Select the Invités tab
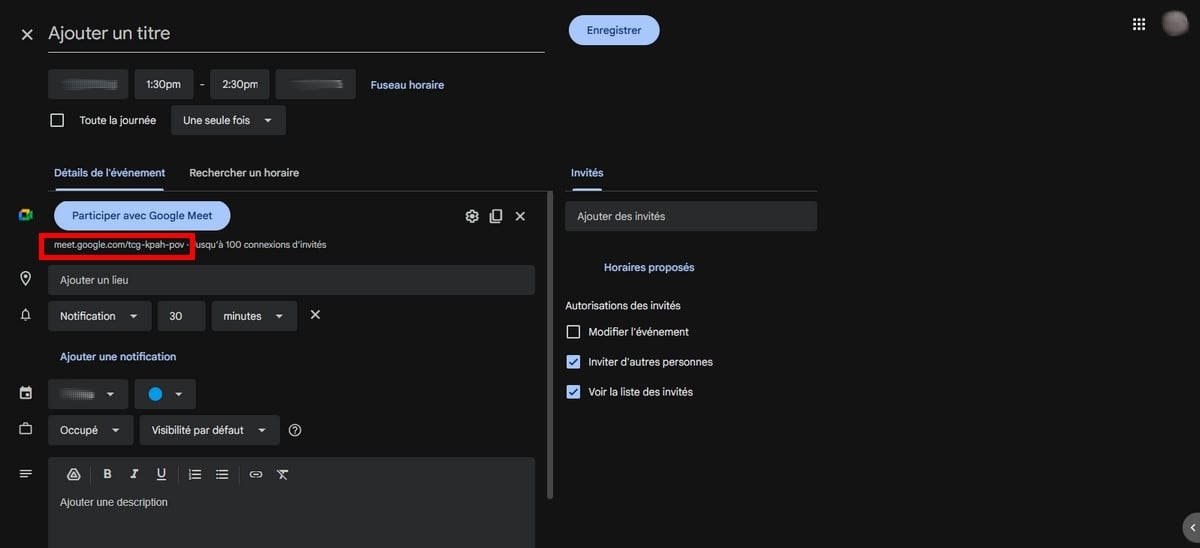The height and width of the screenshot is (548, 1200). [587, 173]
